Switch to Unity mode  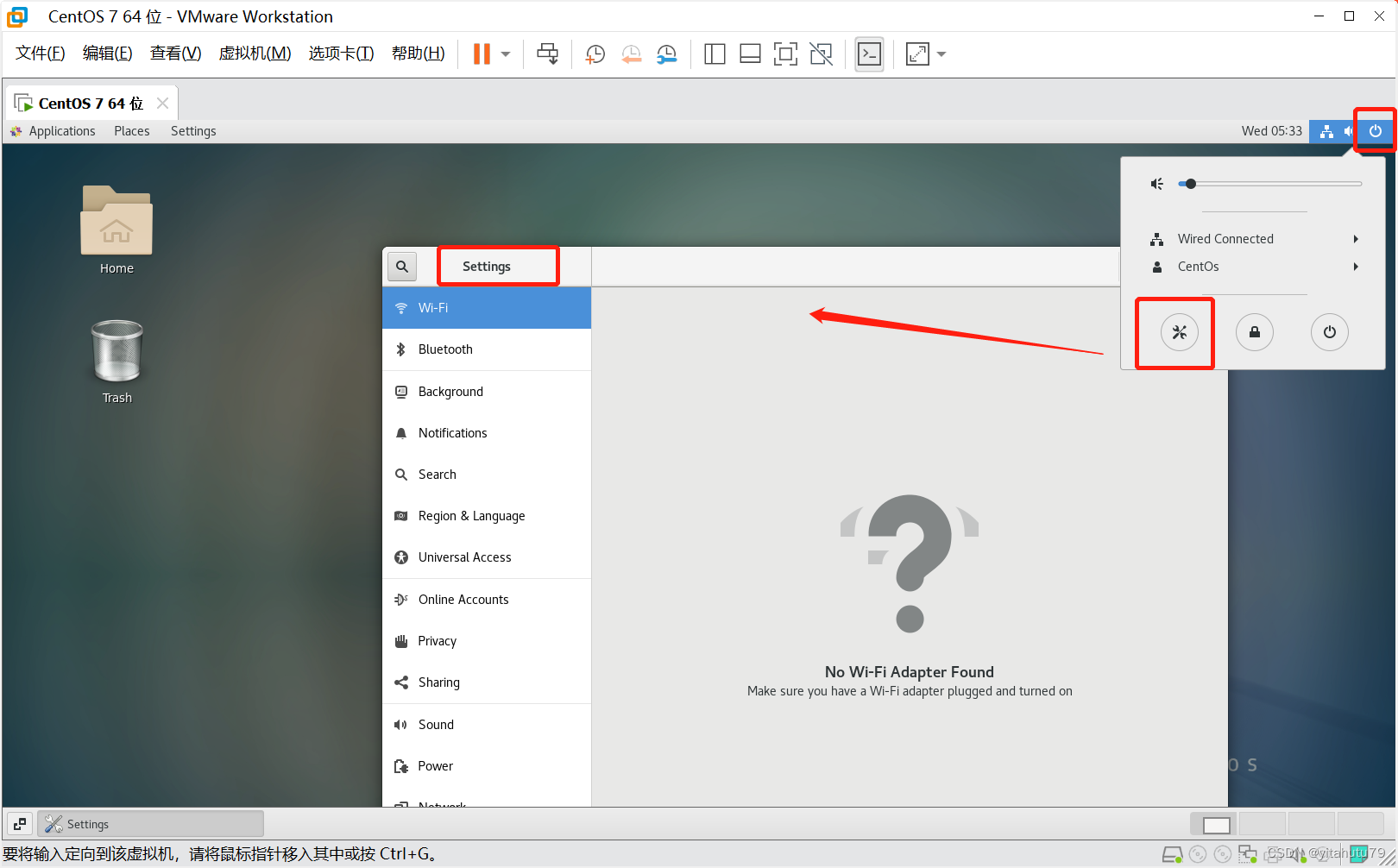pos(821,54)
